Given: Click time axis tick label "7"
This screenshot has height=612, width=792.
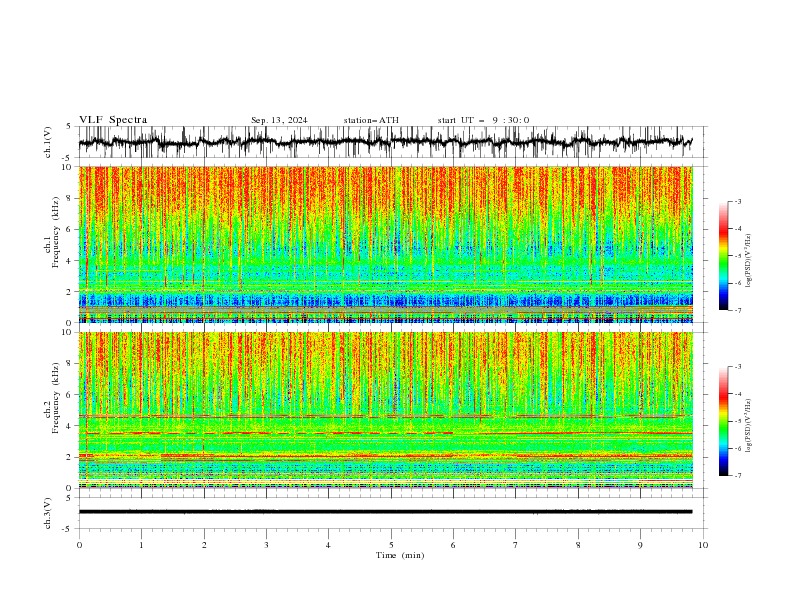Looking at the screenshot, I should click(x=516, y=545).
